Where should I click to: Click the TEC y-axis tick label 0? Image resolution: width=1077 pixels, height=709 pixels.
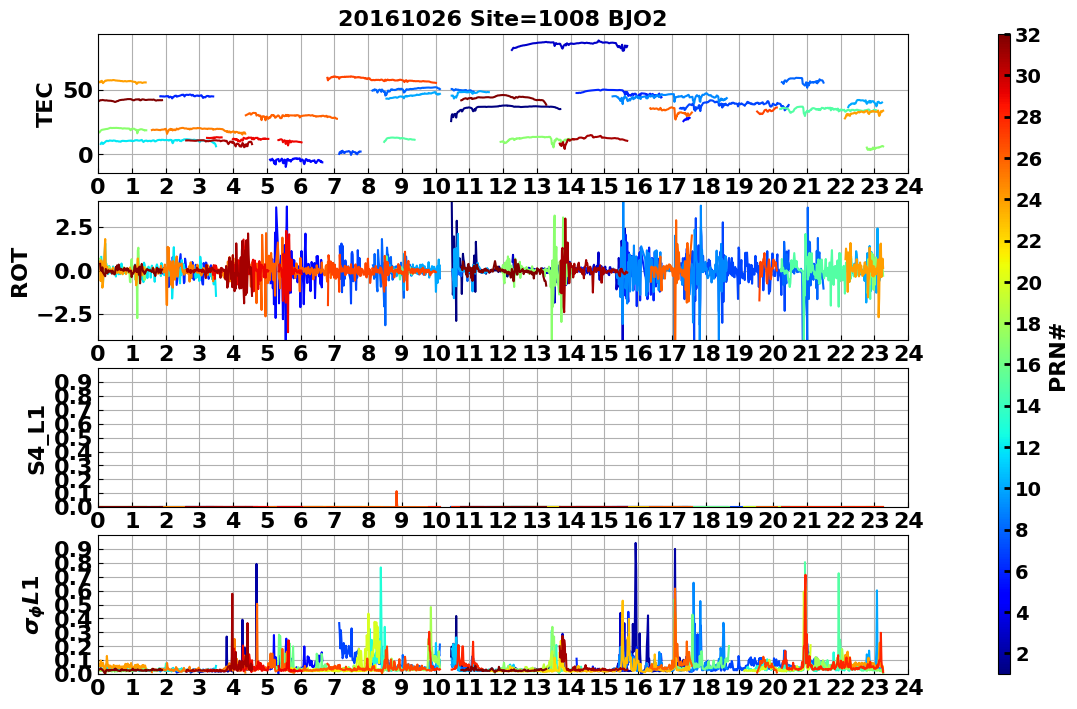point(85,155)
